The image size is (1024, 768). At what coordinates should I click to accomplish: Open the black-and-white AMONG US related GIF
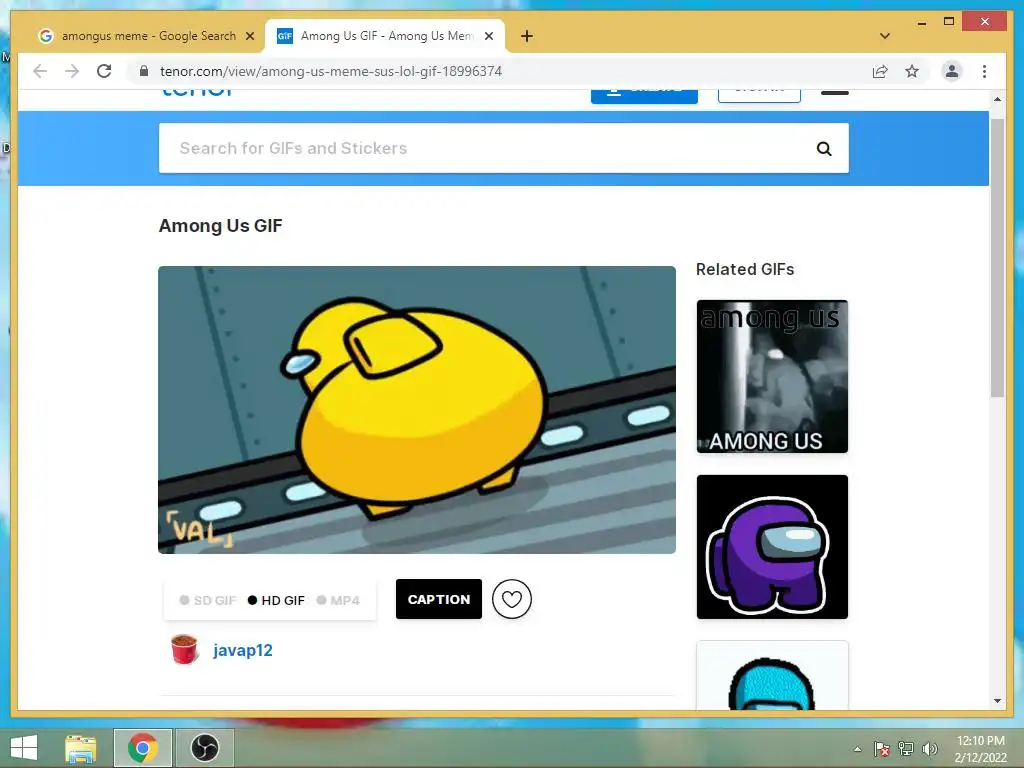772,376
